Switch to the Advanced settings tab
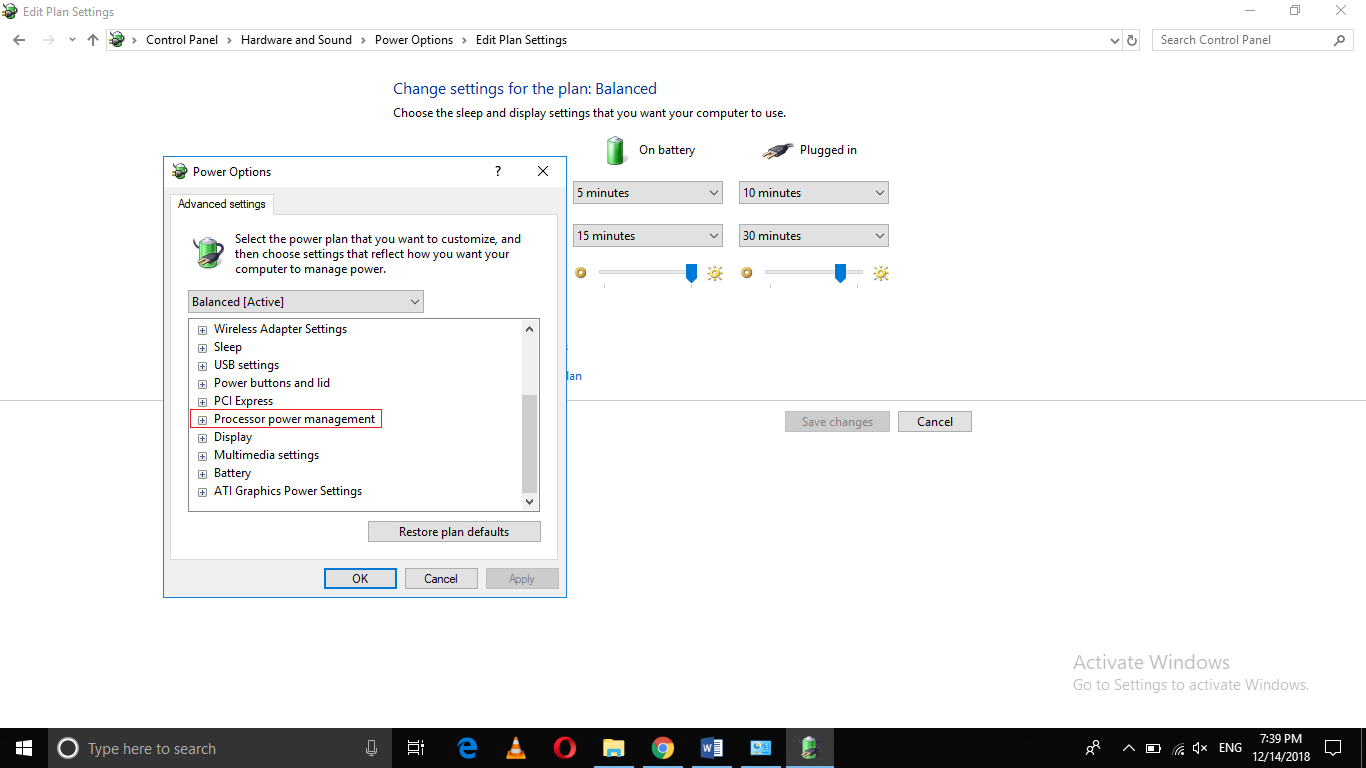This screenshot has width=1366, height=768. [221, 204]
